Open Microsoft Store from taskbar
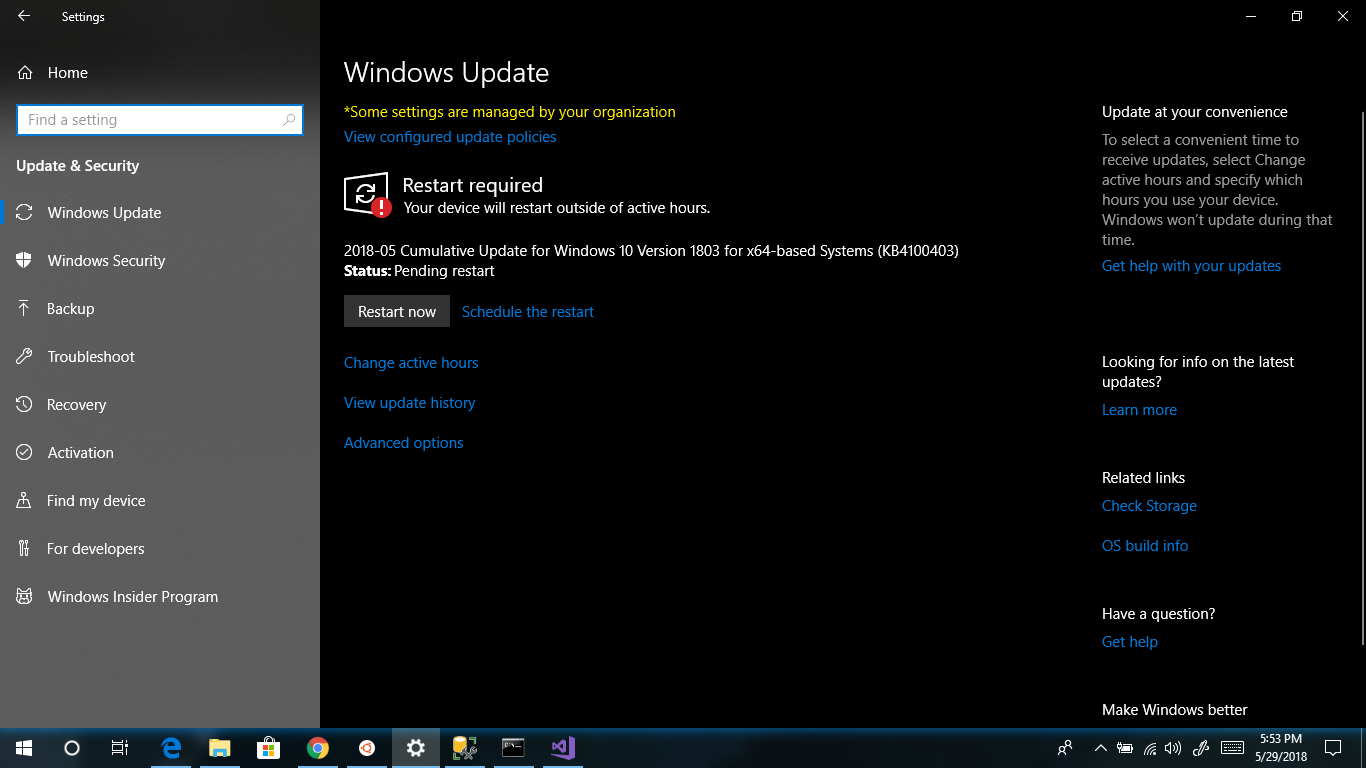 point(268,748)
